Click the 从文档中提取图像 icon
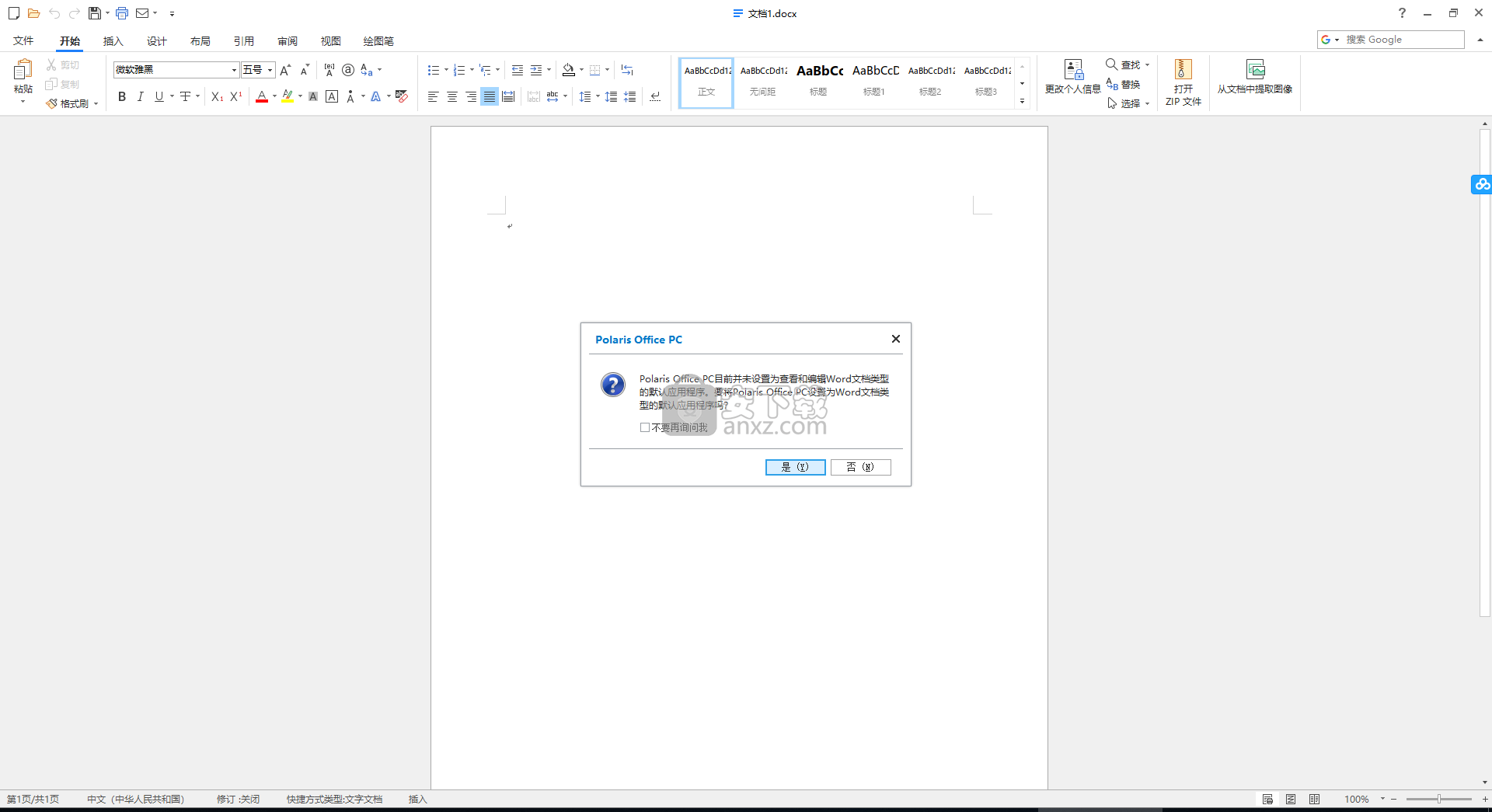1492x812 pixels. click(x=1255, y=70)
